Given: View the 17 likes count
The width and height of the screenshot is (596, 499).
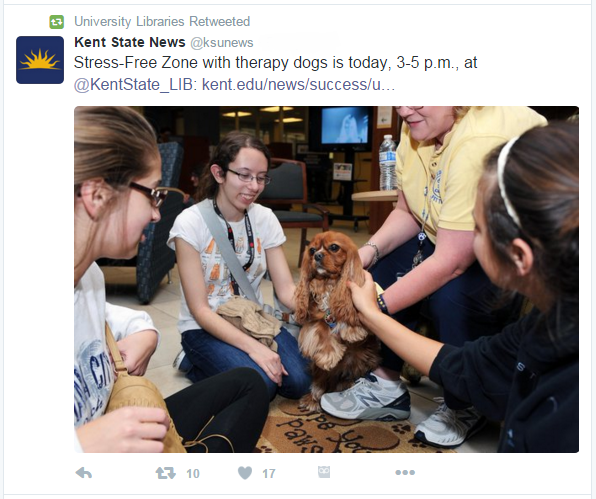Looking at the screenshot, I should click(x=269, y=474).
